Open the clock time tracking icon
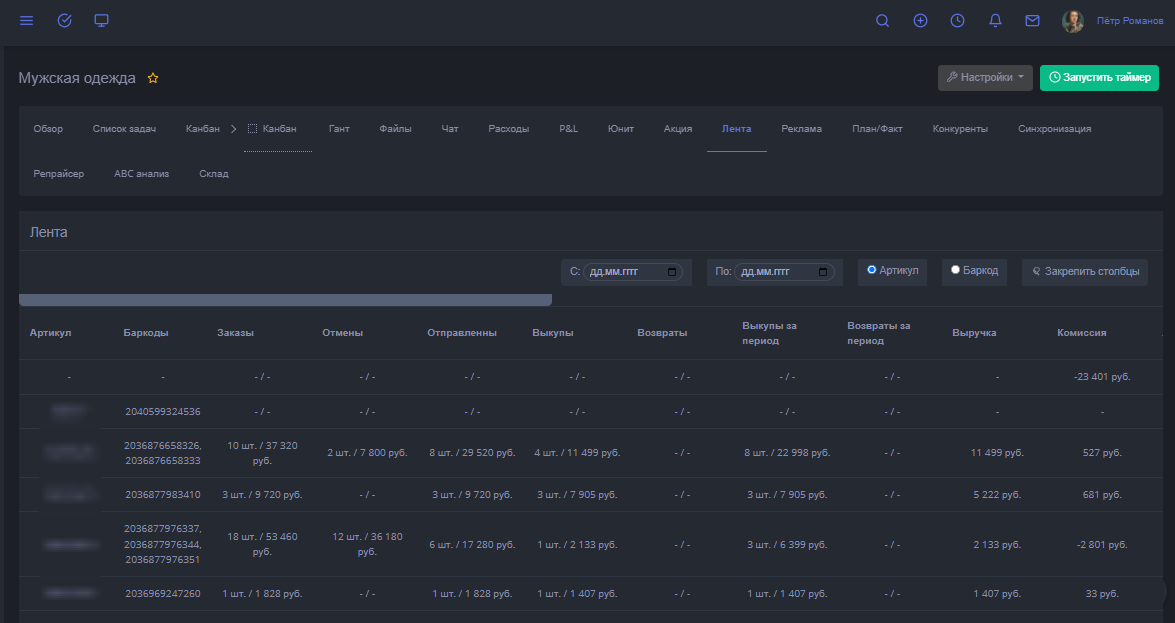The height and width of the screenshot is (623, 1175). (957, 21)
